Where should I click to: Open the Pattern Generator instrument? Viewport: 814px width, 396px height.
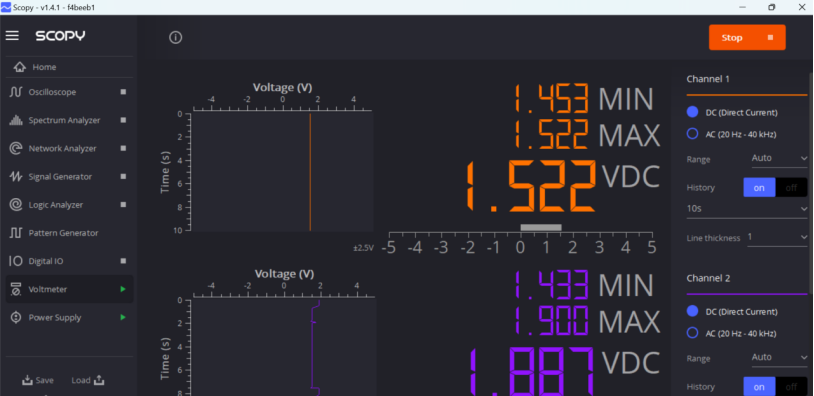[x=69, y=233]
